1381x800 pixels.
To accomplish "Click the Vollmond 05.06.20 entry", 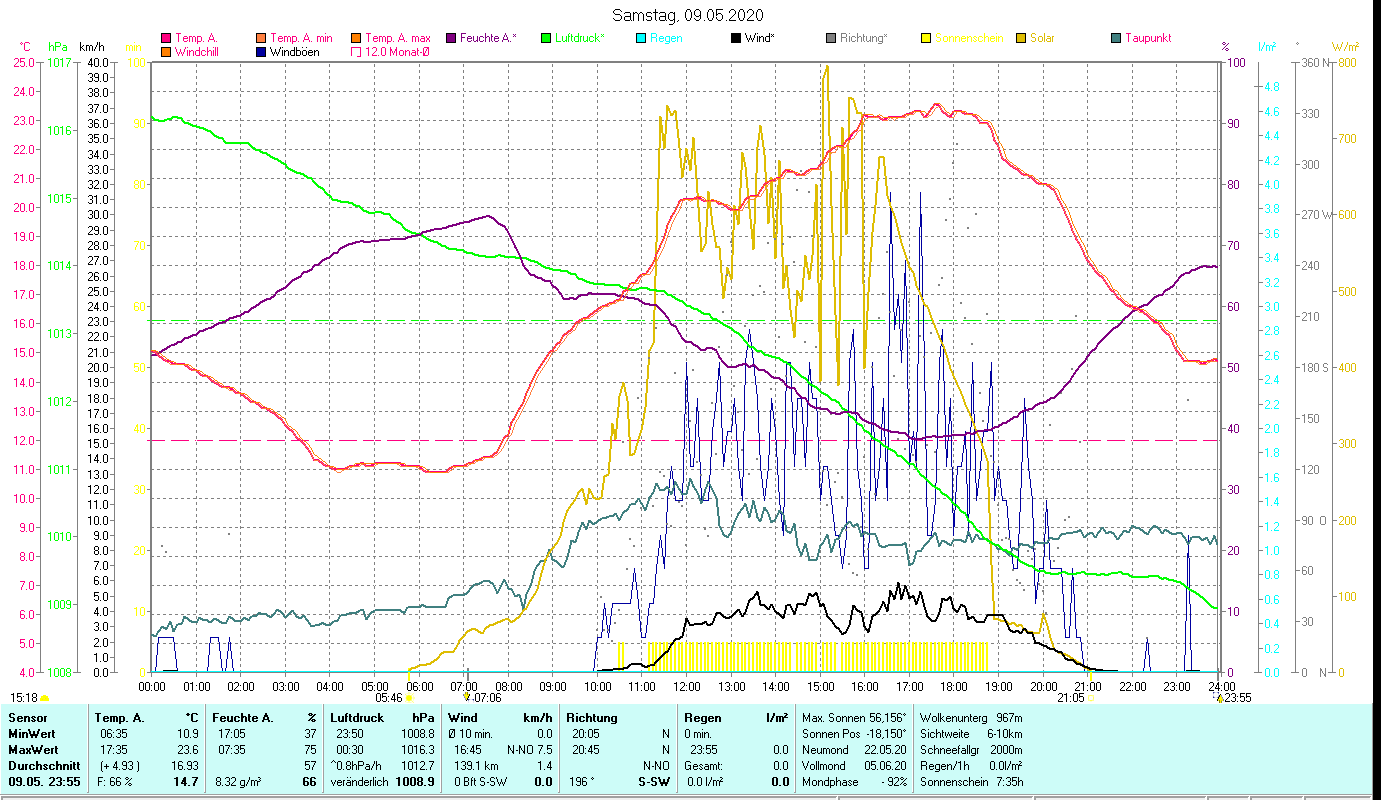I will pyautogui.click(x=855, y=765).
